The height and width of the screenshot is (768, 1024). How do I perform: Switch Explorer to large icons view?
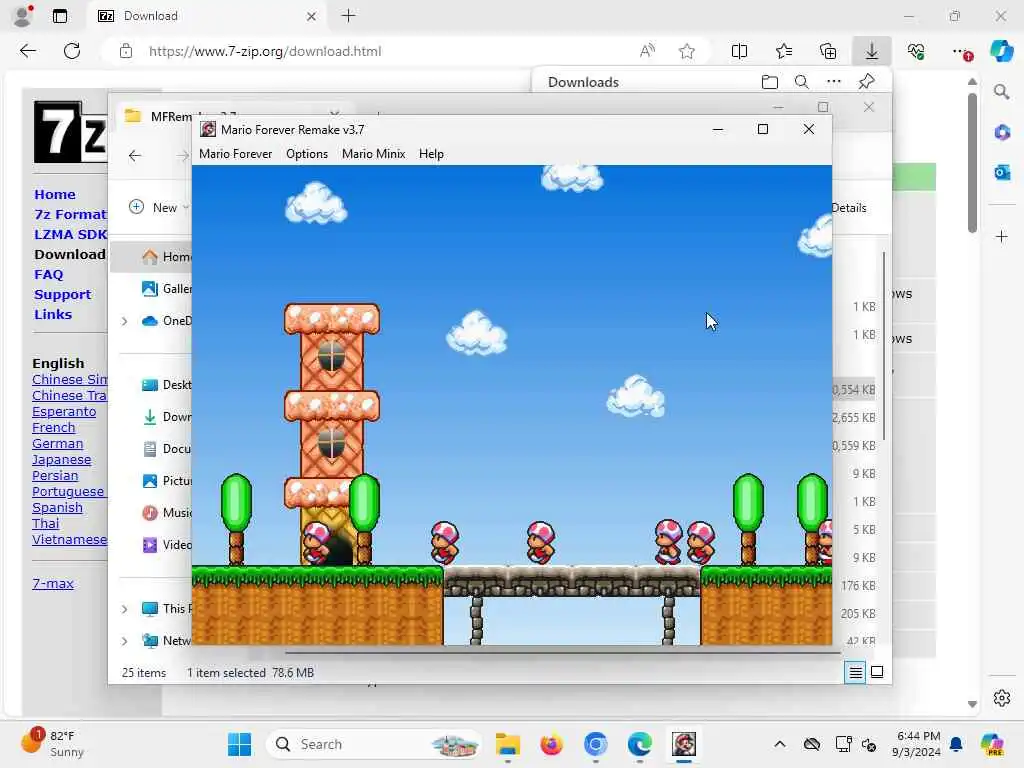877,672
